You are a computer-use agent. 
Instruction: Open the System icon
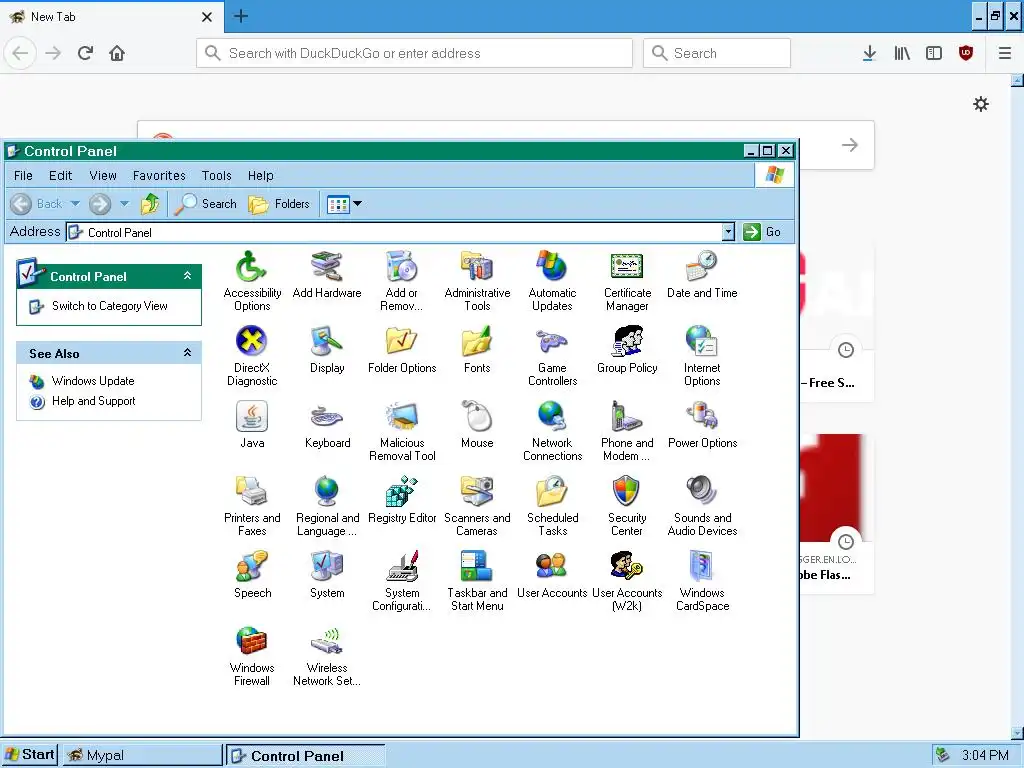click(x=327, y=566)
